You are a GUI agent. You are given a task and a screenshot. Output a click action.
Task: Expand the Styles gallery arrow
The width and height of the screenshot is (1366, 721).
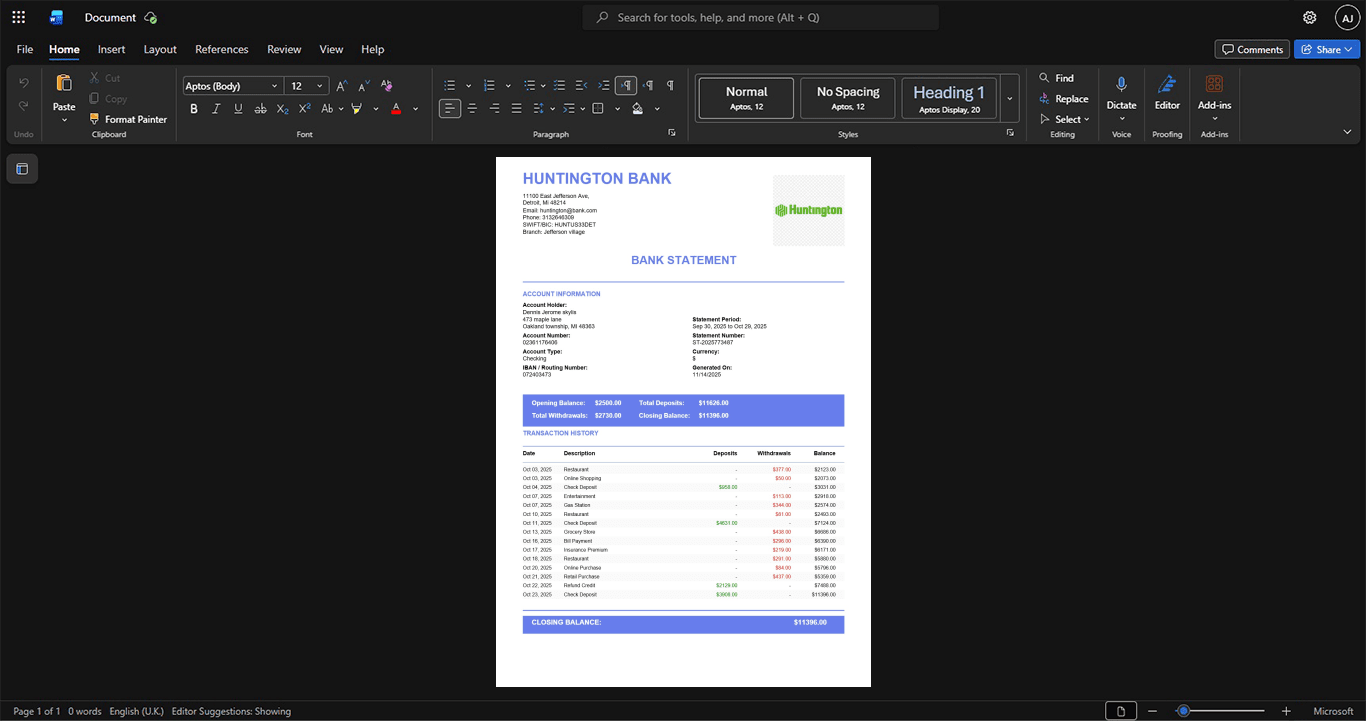pyautogui.click(x=1010, y=98)
